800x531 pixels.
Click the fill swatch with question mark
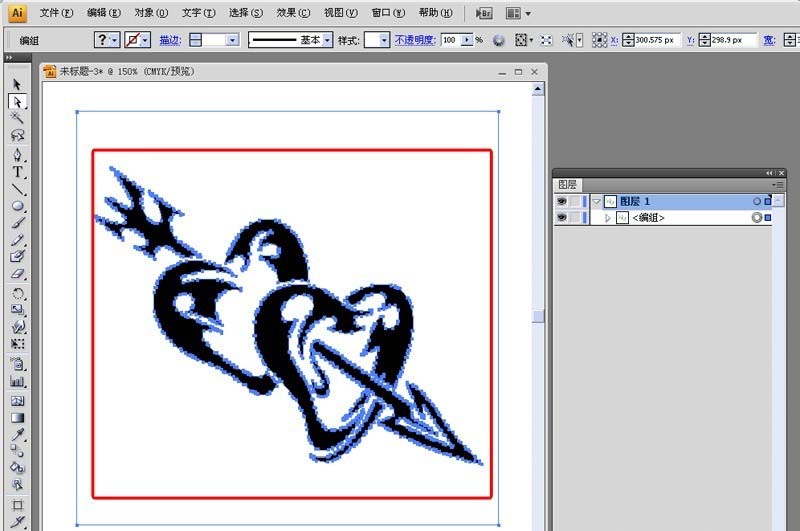(x=102, y=40)
